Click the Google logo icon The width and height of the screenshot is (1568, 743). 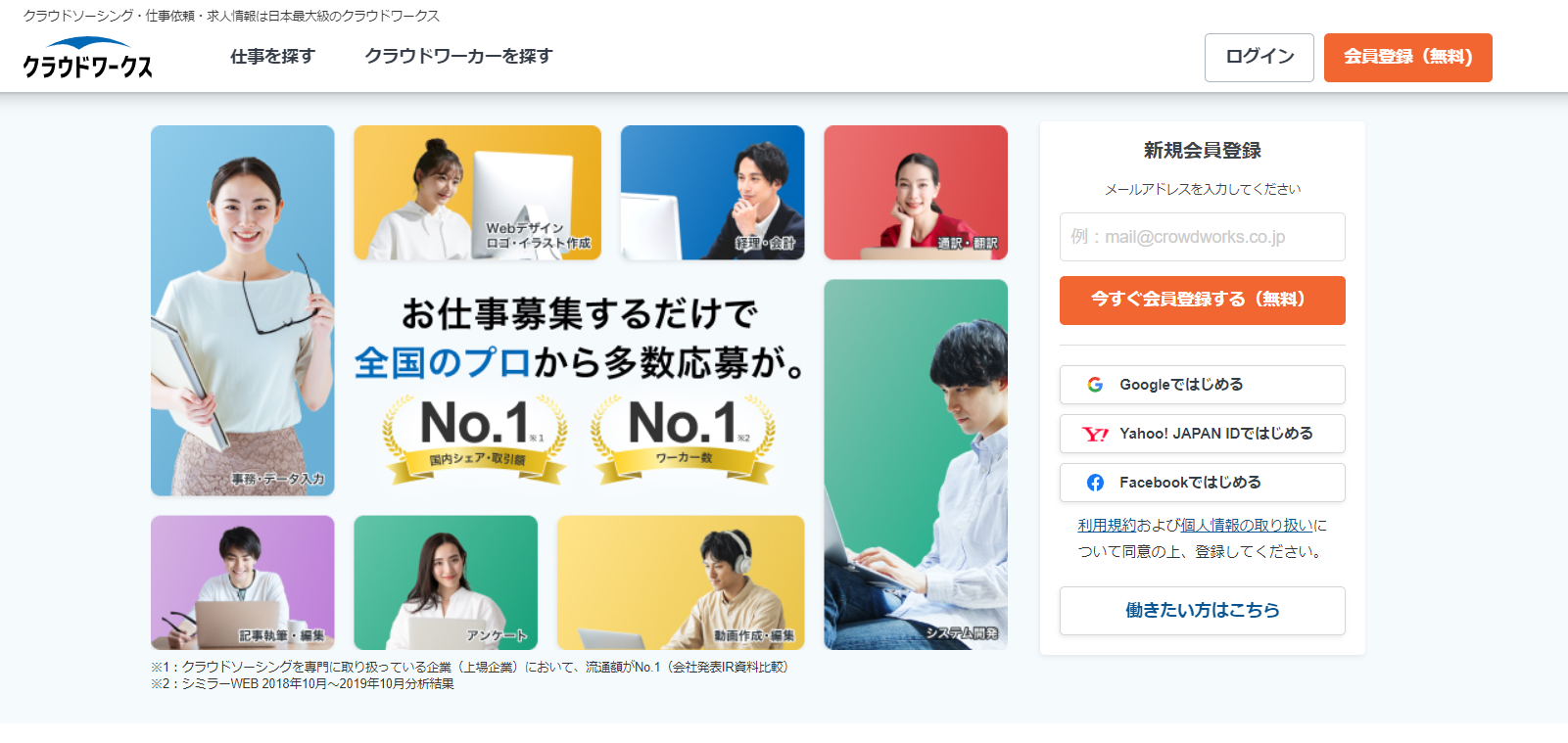[x=1095, y=385]
